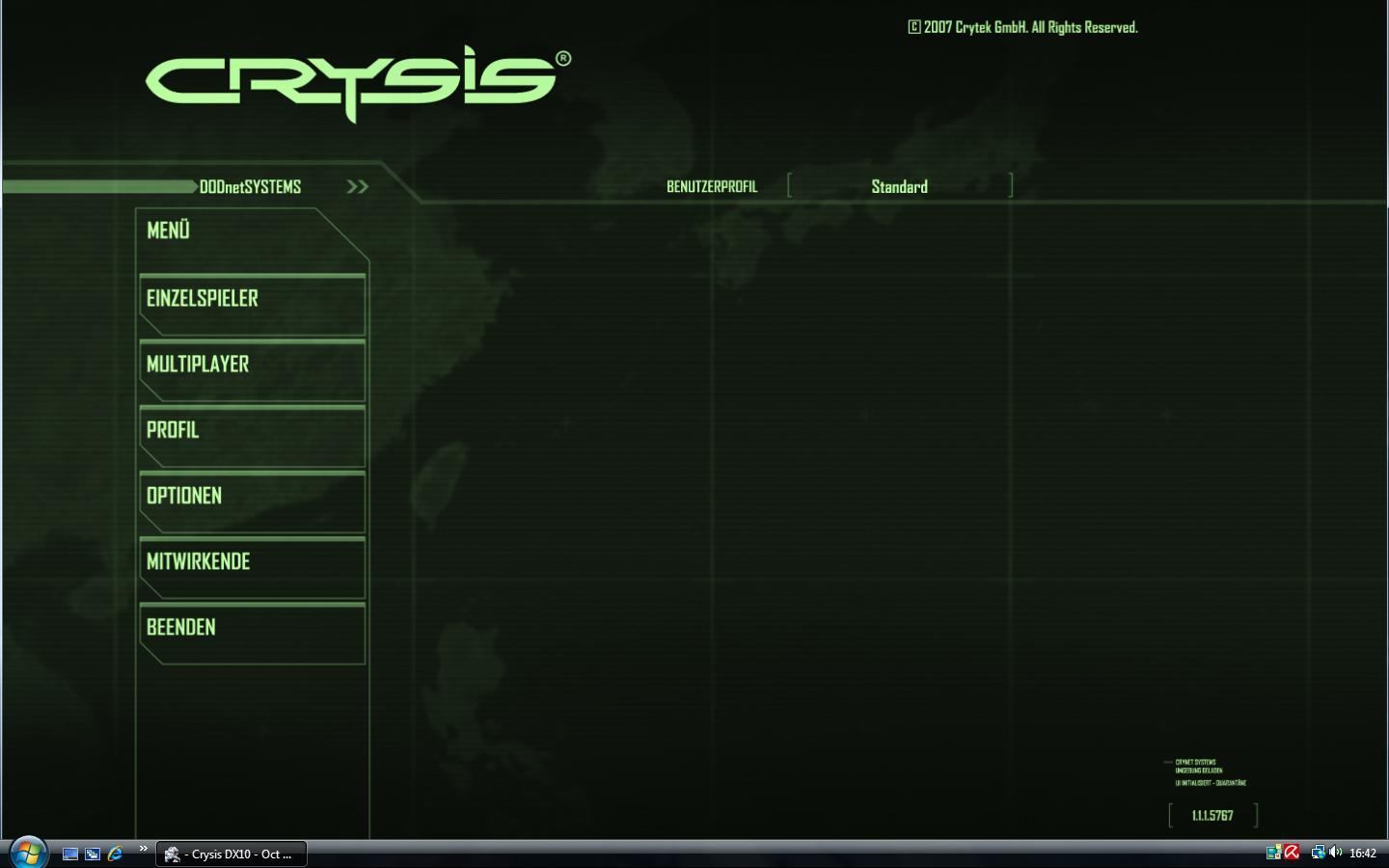This screenshot has height=868, width=1389.
Task: Open the Windows Start orb
Action: [x=28, y=853]
